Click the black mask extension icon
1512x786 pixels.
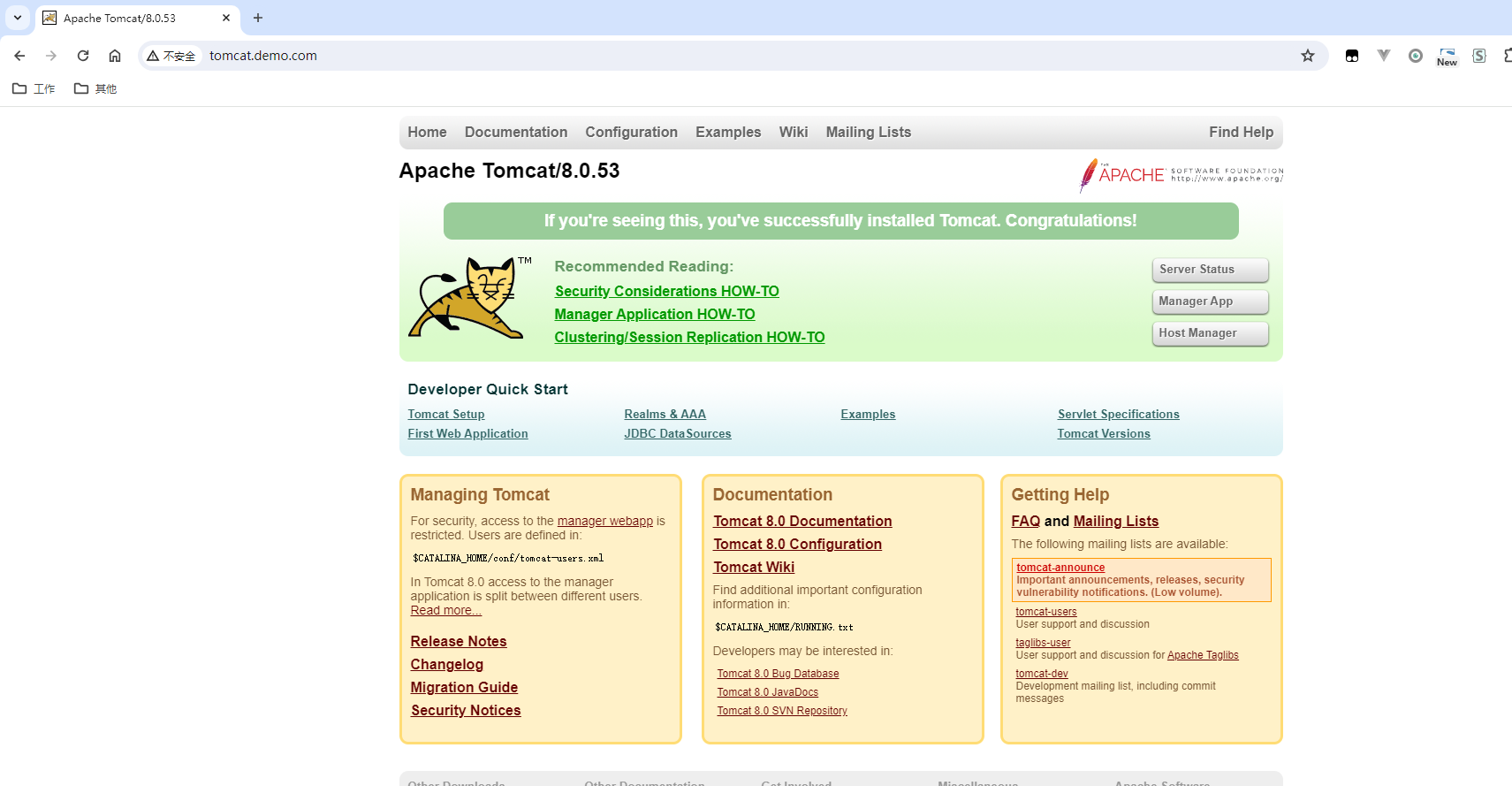tap(1352, 56)
